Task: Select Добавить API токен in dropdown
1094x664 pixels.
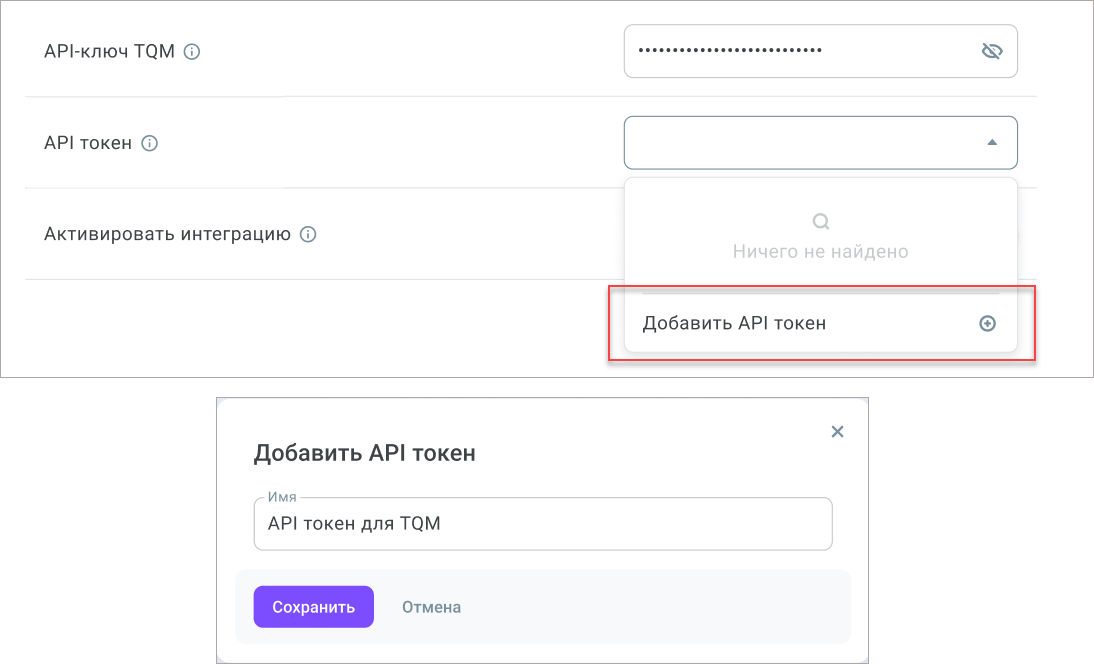Action: [x=820, y=323]
